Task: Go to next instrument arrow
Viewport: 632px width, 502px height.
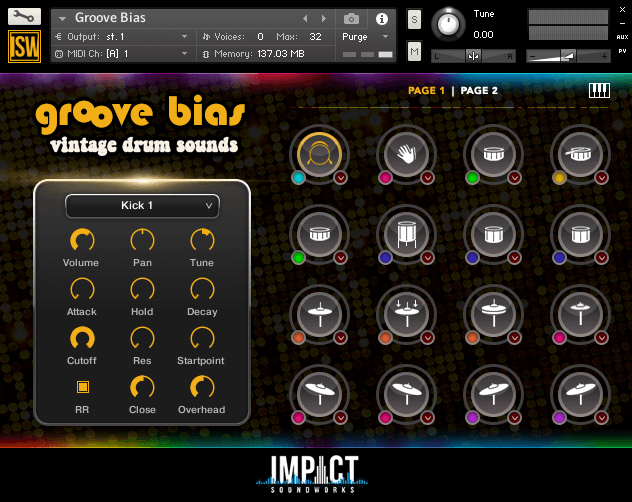Action: point(324,19)
